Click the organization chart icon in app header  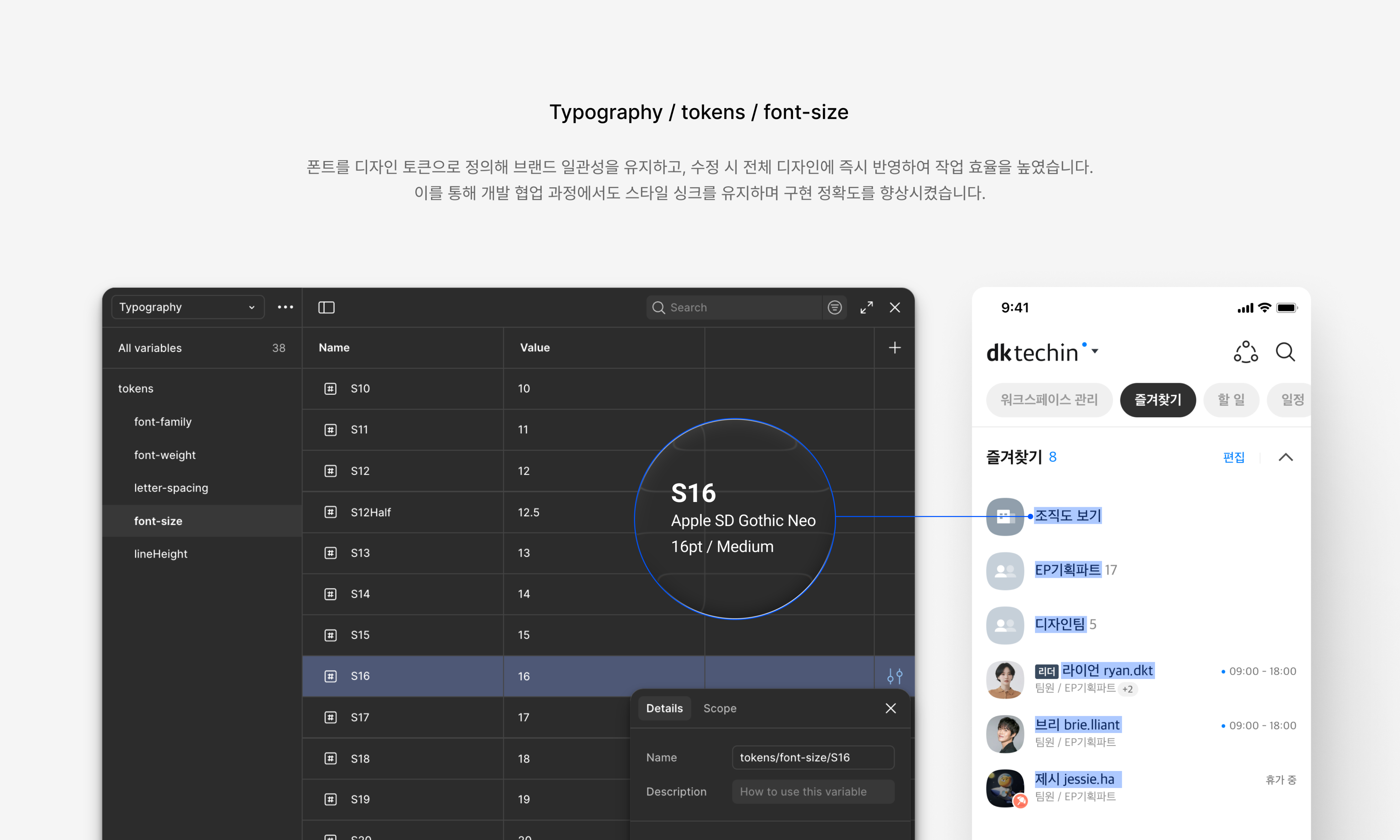1246,352
